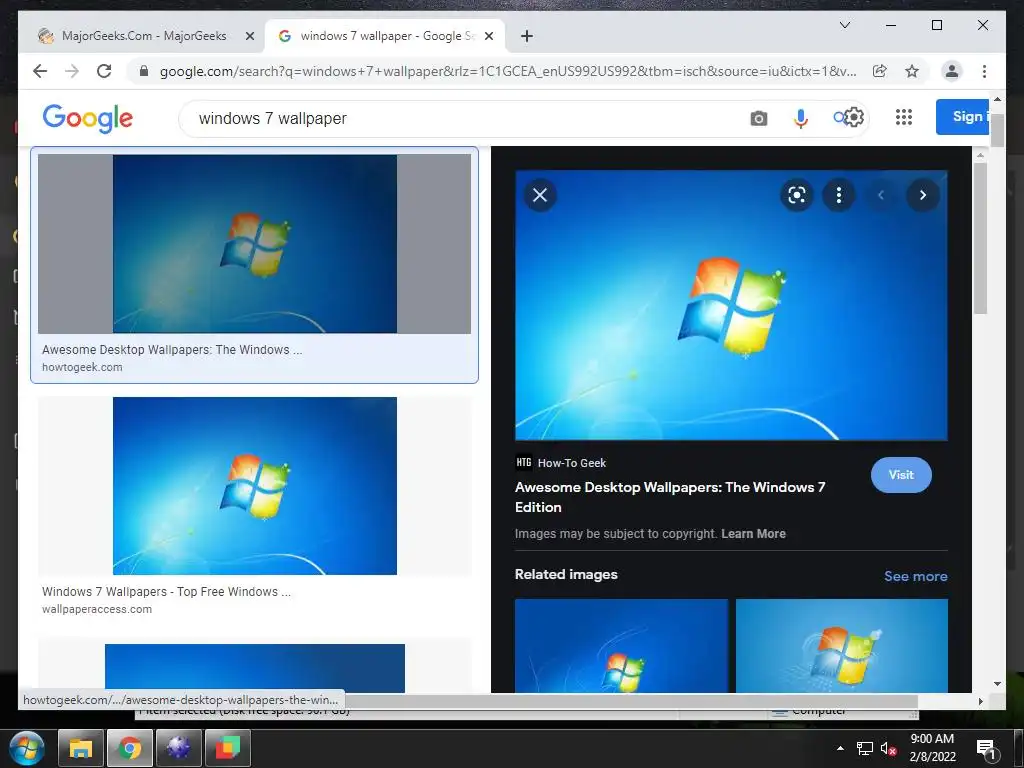
Task: Switch to the MajorGeeks.Com tab
Action: [144, 36]
